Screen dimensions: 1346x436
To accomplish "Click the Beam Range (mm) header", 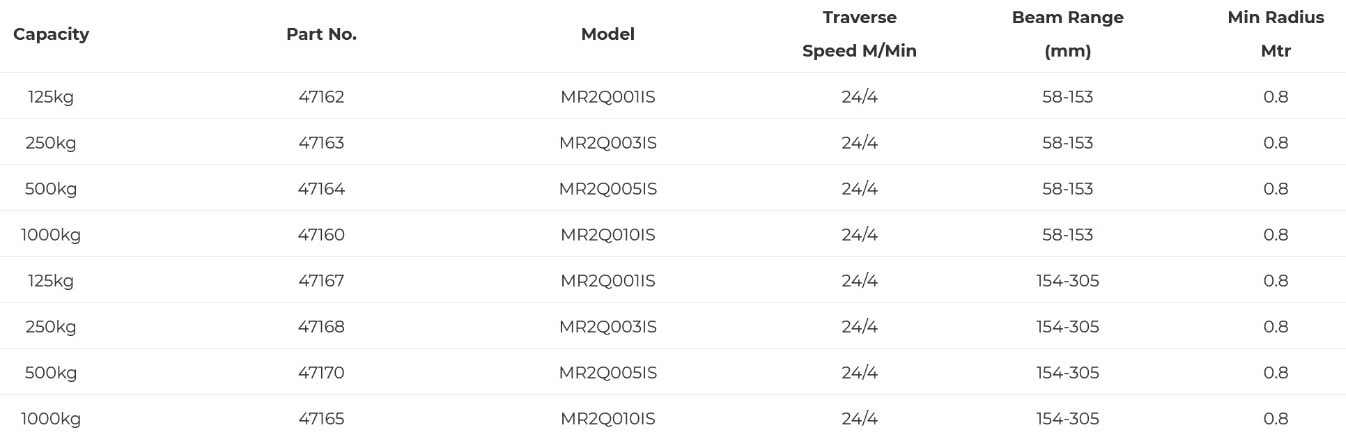I will (x=1068, y=34).
